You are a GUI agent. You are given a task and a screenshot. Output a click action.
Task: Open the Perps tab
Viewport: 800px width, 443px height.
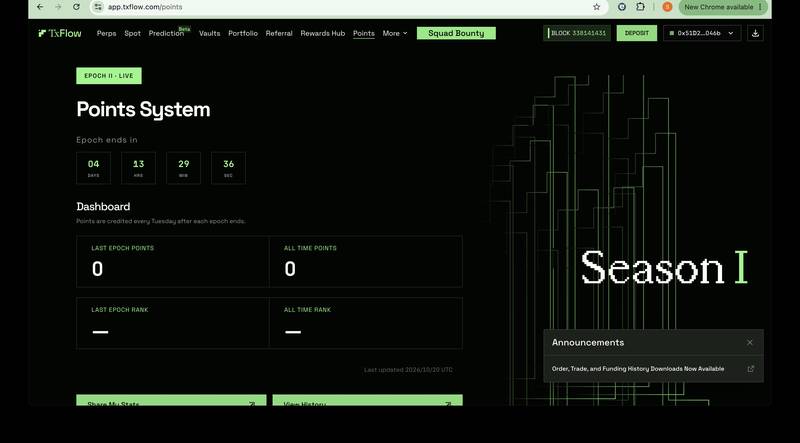(106, 33)
